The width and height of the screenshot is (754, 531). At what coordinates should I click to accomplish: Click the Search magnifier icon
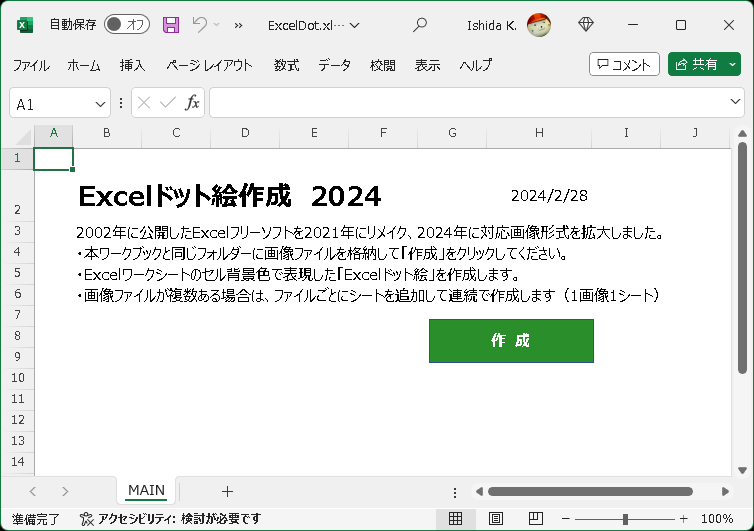pos(420,25)
